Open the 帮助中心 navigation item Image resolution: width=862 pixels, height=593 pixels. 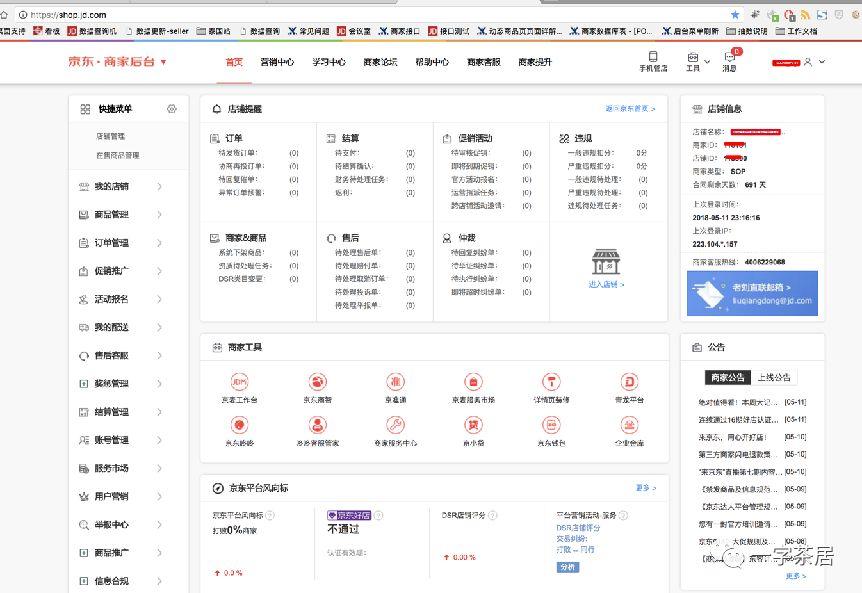(432, 62)
